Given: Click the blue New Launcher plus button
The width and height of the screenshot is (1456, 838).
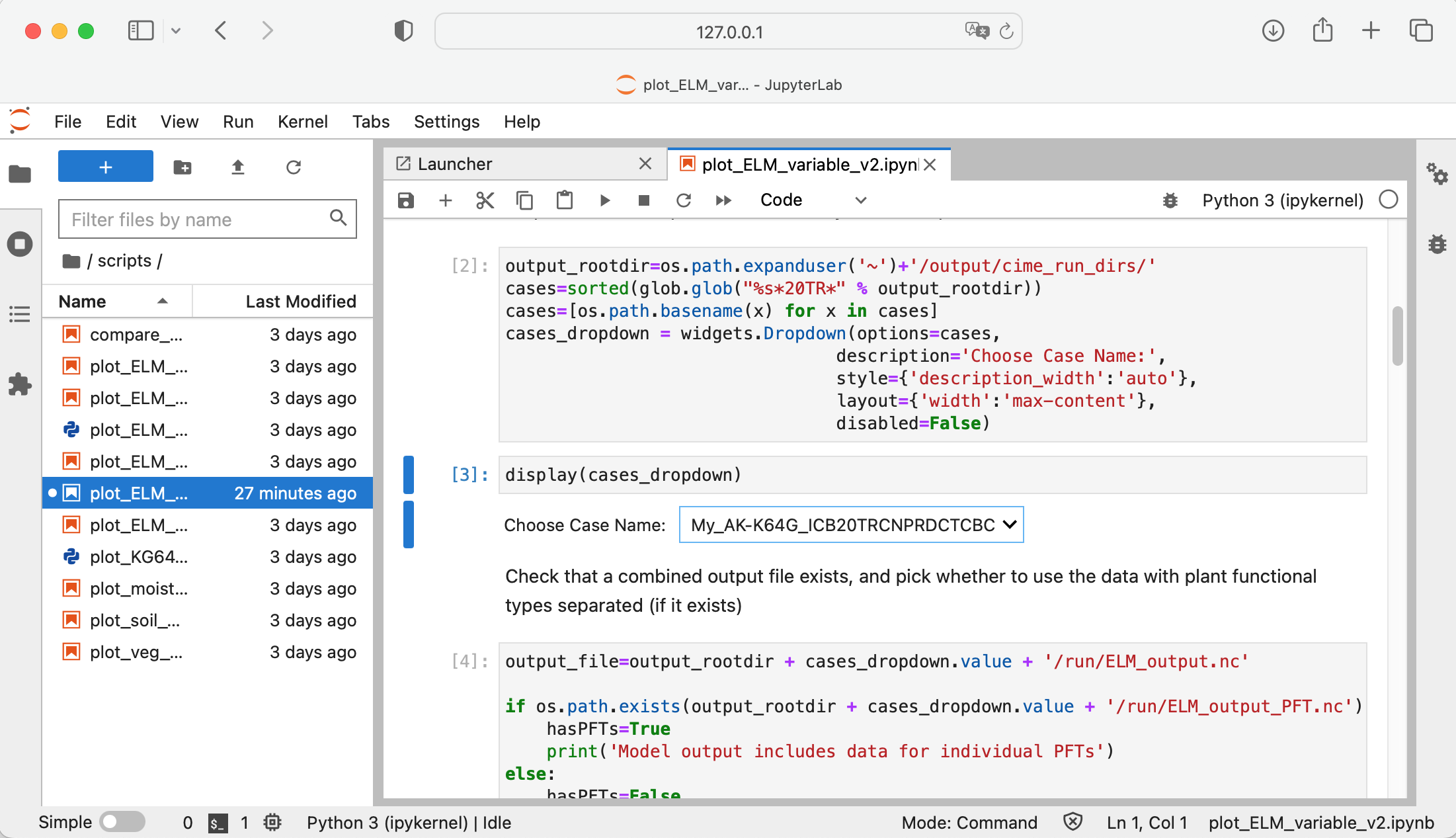Looking at the screenshot, I should point(105,167).
